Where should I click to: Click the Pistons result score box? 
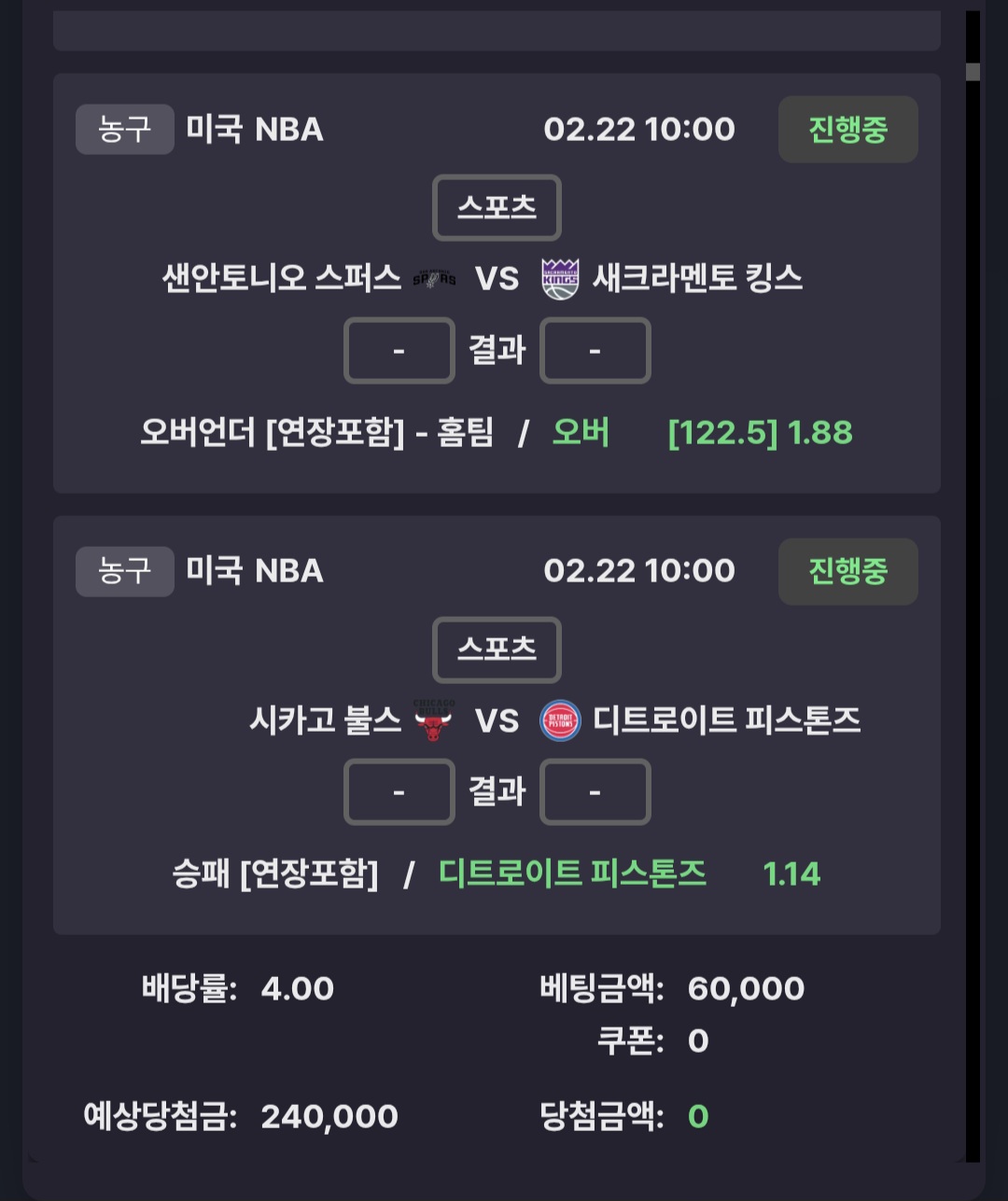pos(595,792)
